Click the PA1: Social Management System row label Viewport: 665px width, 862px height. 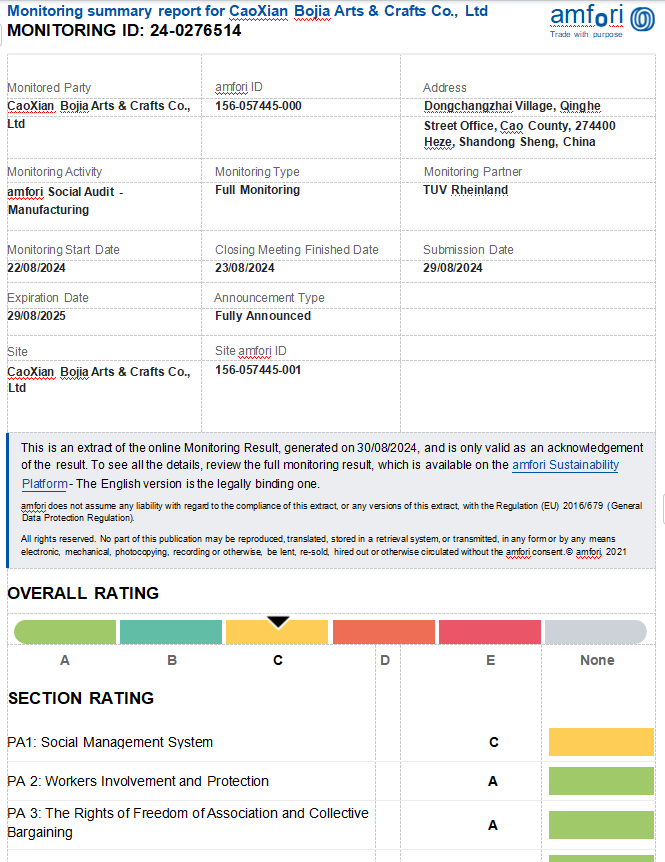(x=110, y=742)
